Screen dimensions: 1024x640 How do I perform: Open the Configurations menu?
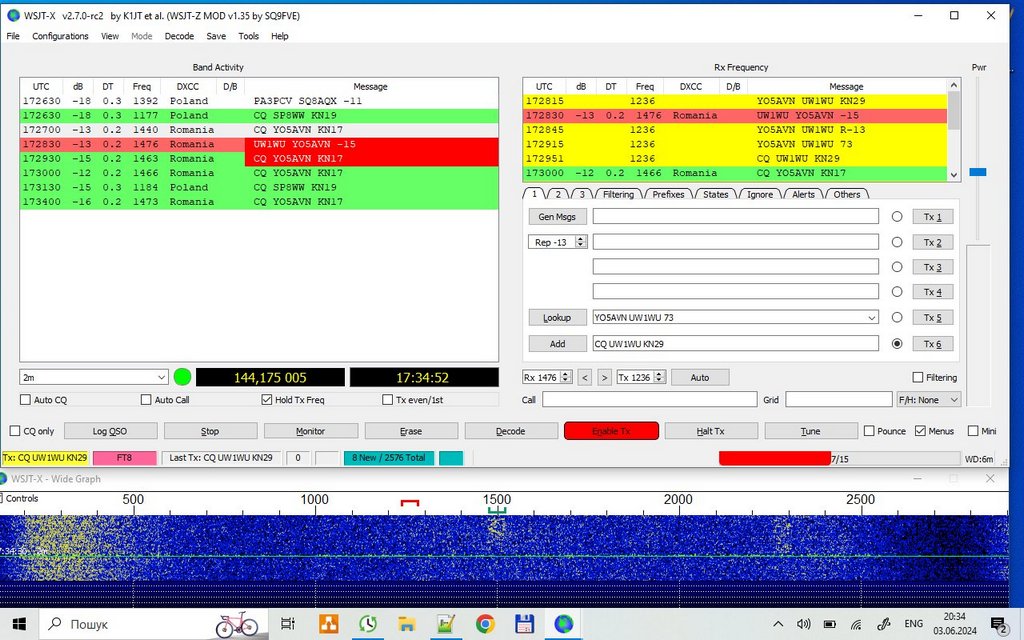pyautogui.click(x=60, y=36)
